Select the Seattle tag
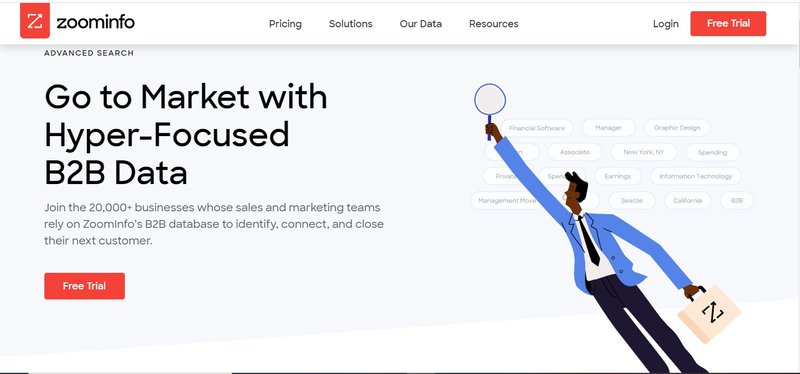The width and height of the screenshot is (800, 374). coord(632,201)
